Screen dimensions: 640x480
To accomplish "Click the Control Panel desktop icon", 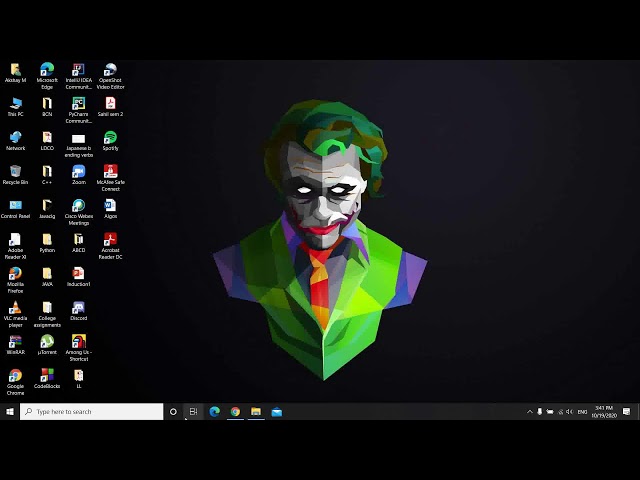I will pos(16,209).
